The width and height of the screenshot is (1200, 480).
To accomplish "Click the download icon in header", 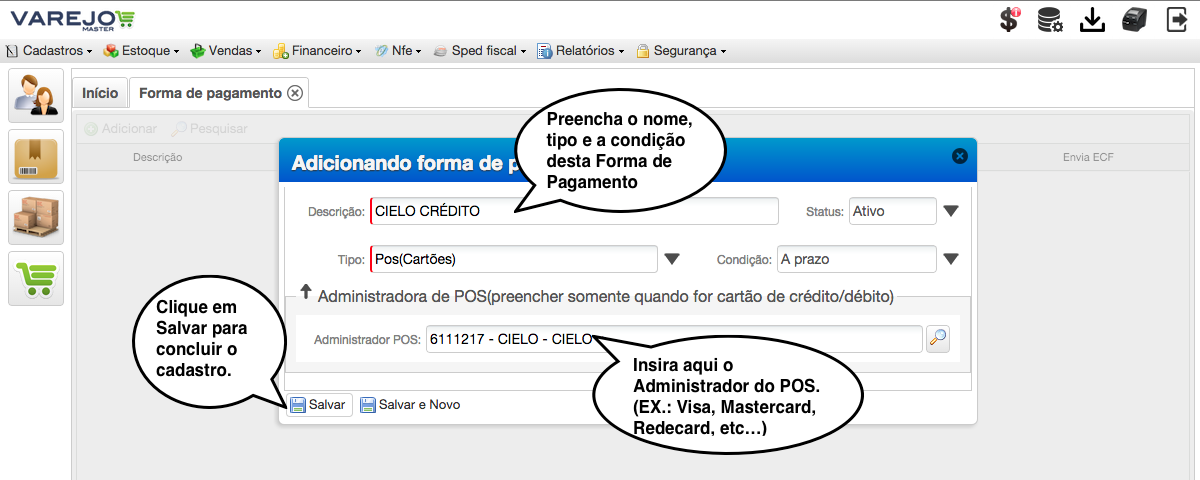I will tap(1092, 20).
